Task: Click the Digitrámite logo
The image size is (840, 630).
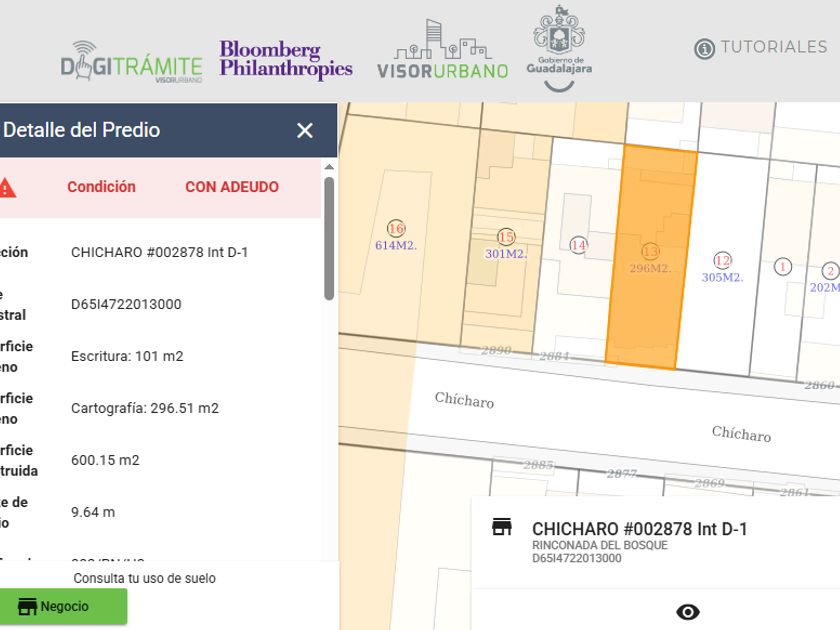Action: point(131,62)
